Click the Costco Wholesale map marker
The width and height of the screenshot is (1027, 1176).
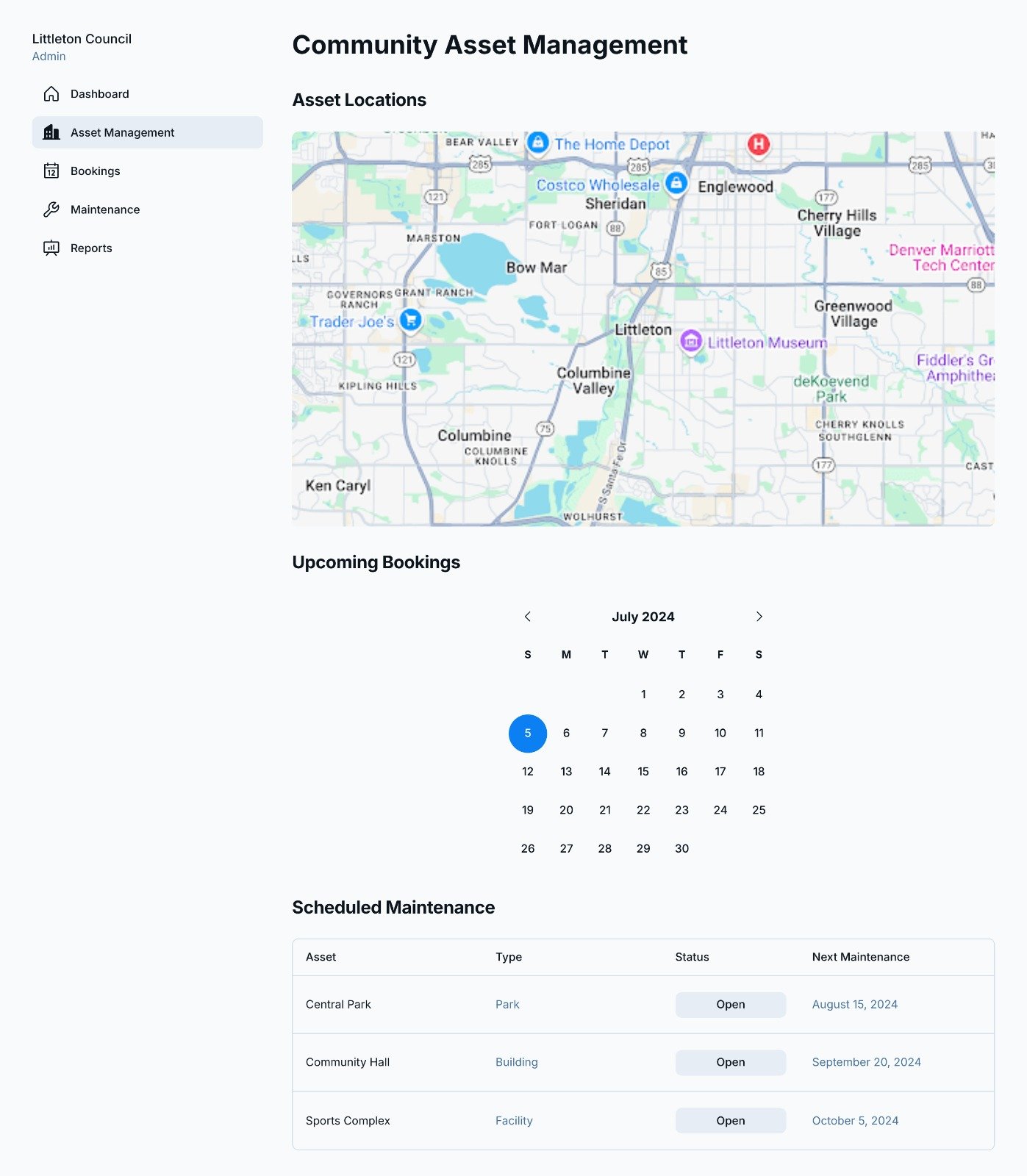tap(676, 183)
